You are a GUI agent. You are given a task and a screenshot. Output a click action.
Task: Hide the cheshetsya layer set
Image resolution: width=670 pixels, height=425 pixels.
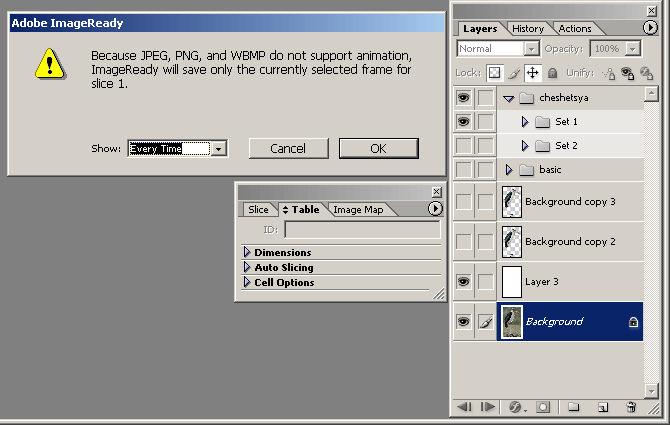click(x=463, y=98)
